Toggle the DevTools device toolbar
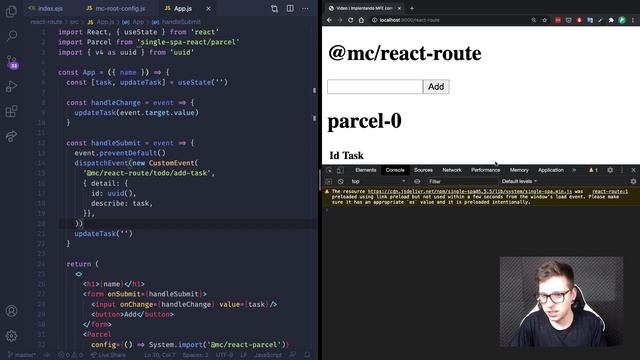 pos(340,170)
